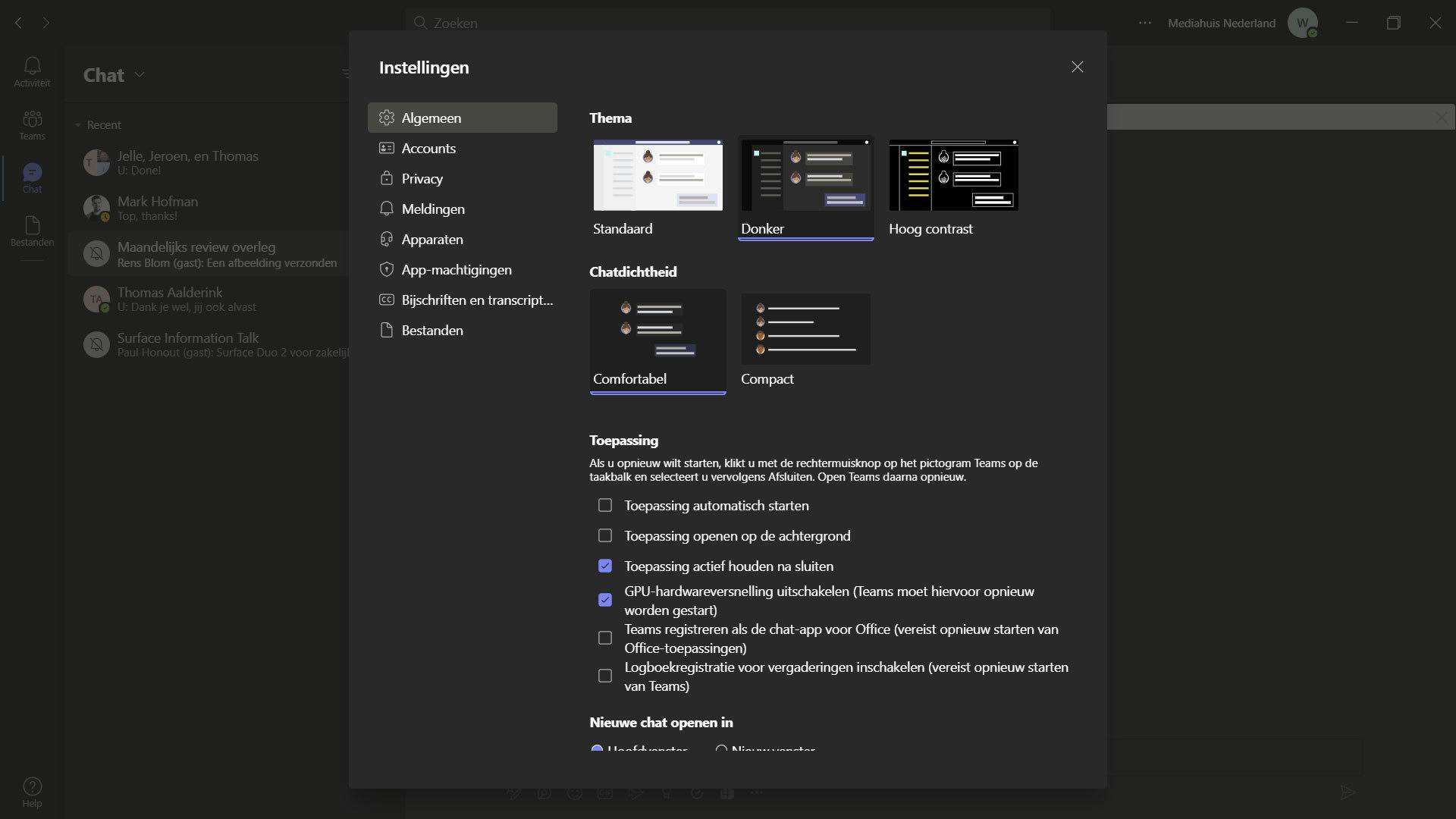The image size is (1456, 819).
Task: Select the Hoog contrast theme thumbnail
Action: coord(953,176)
